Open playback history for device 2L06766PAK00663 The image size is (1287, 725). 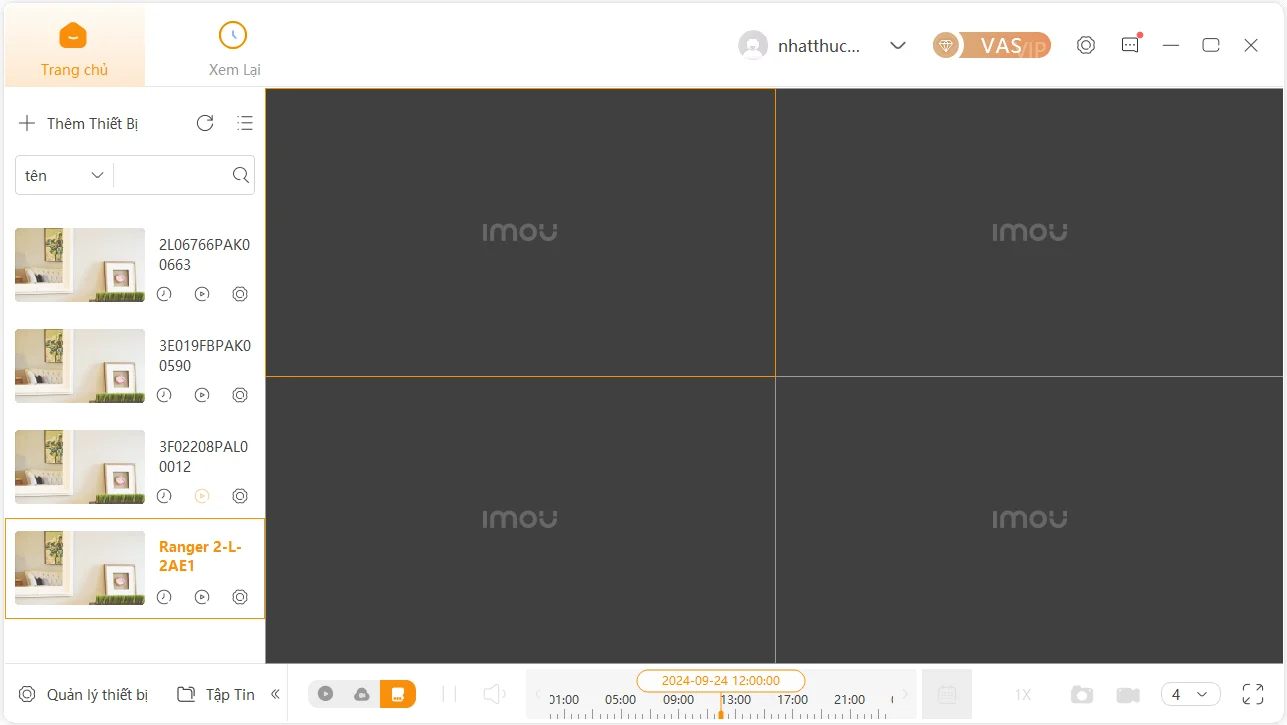tap(165, 294)
